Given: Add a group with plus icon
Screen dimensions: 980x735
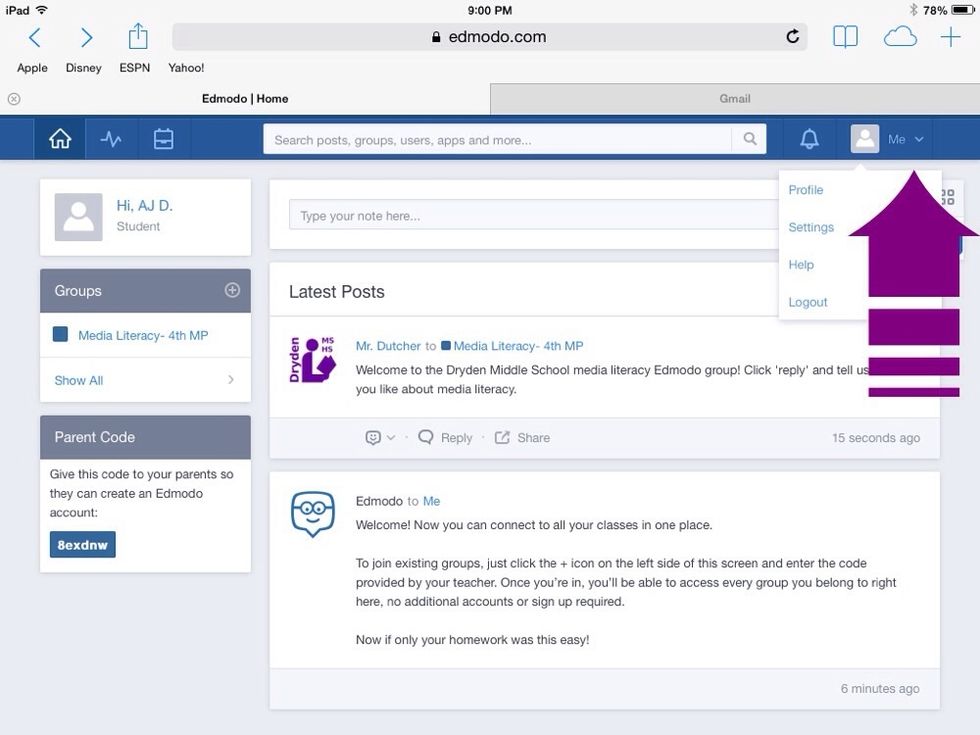Looking at the screenshot, I should (232, 290).
